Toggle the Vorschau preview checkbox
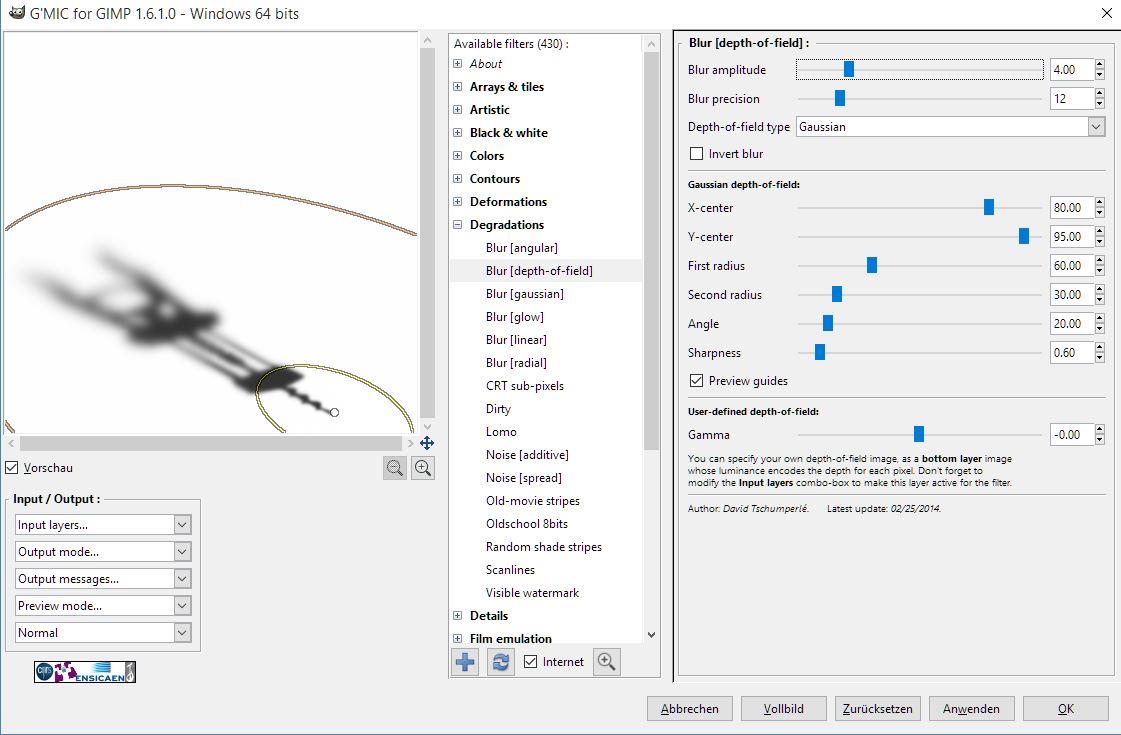This screenshot has height=735, width=1121. [x=11, y=468]
